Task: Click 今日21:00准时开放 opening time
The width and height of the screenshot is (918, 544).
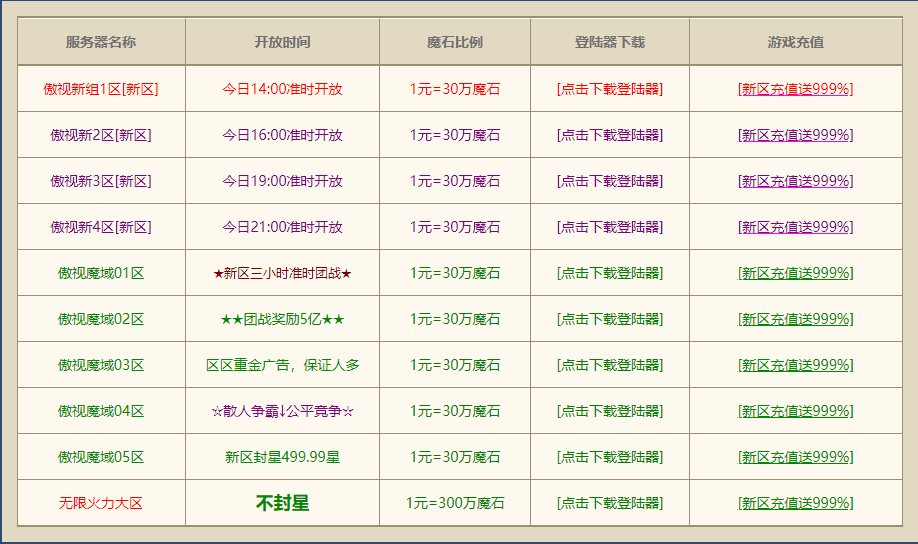Action: 282,227
